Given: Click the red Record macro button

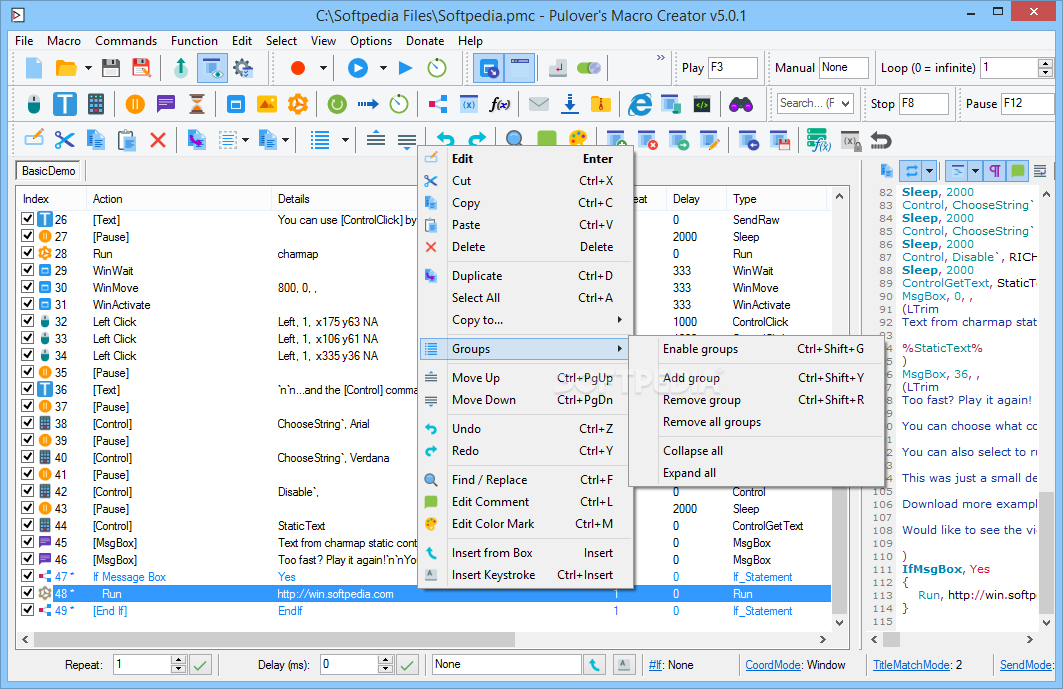Looking at the screenshot, I should (297, 68).
